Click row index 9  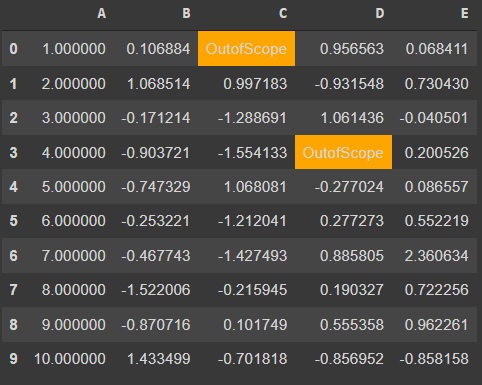13,359
